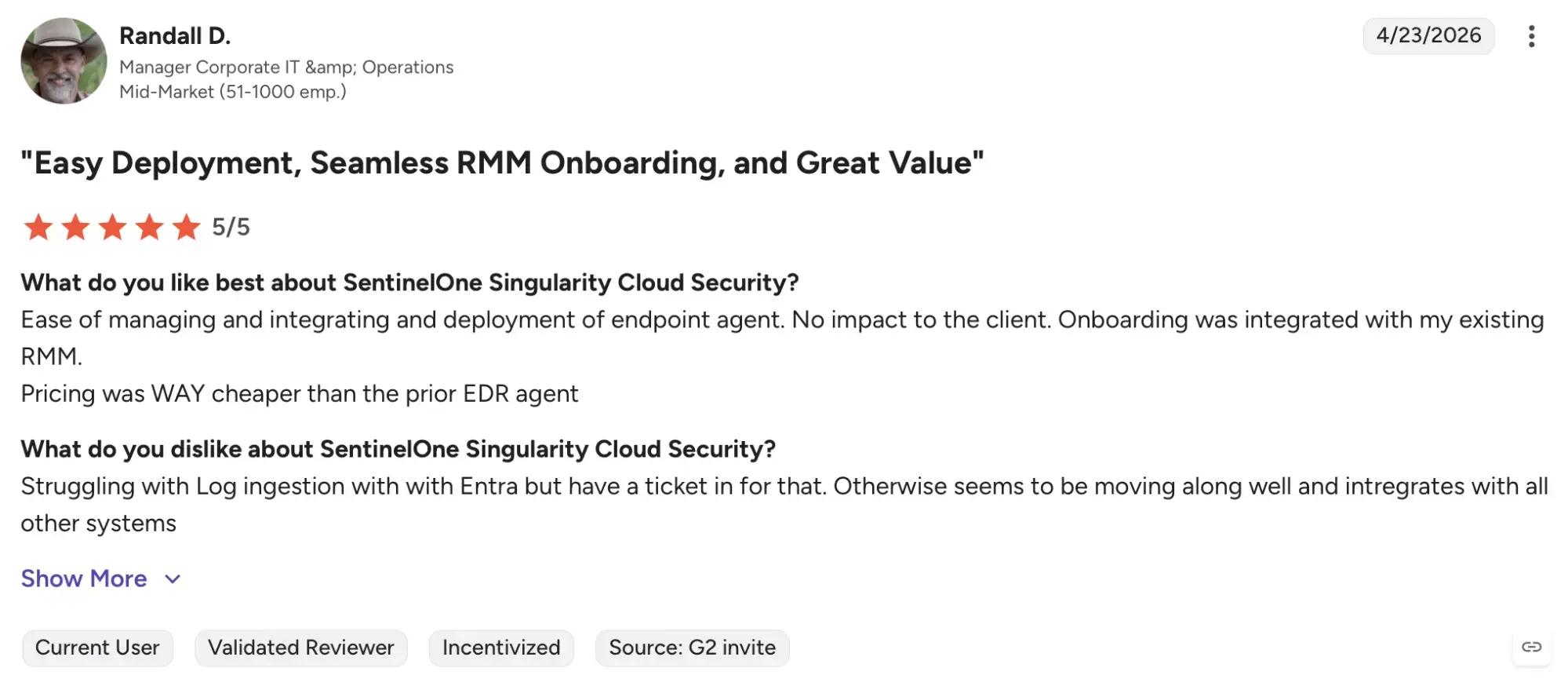Click the third rating star
The image size is (1568, 686).
(112, 227)
